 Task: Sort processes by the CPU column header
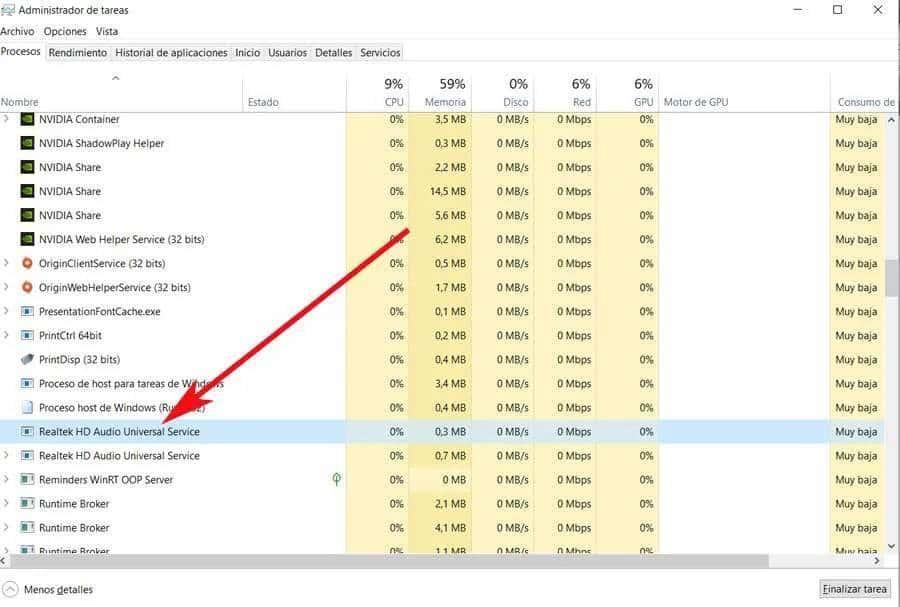[393, 92]
